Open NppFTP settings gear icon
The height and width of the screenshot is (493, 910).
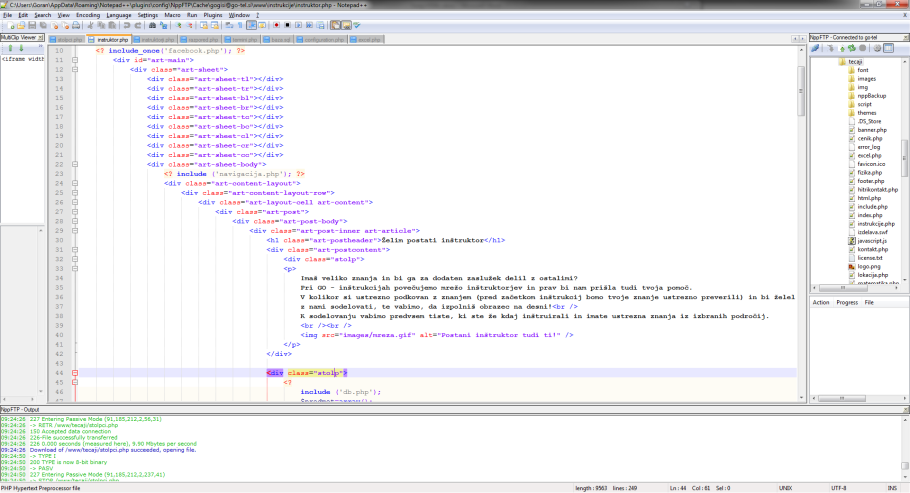coord(878,48)
